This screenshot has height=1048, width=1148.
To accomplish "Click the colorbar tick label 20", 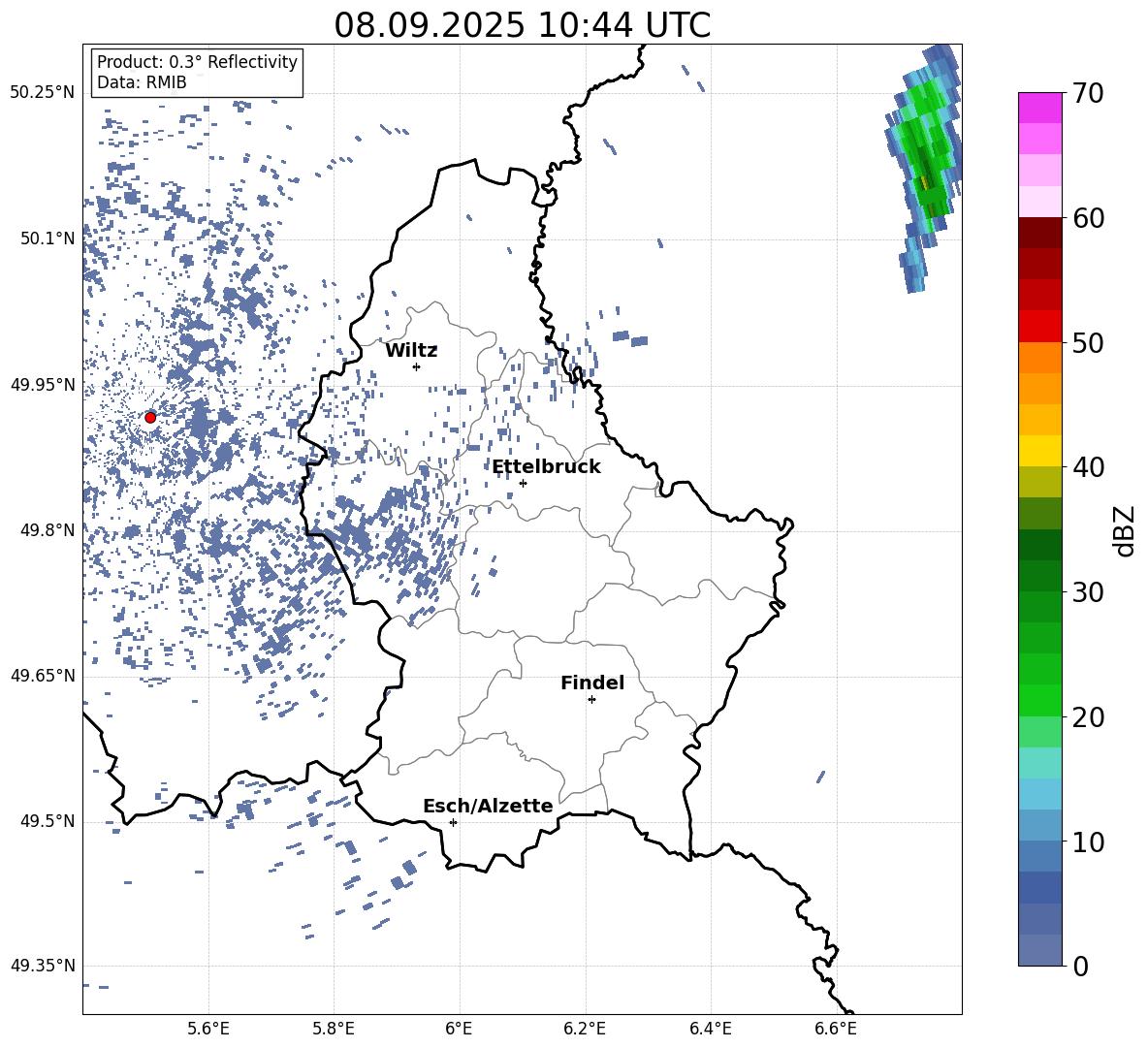I will coord(1088,717).
